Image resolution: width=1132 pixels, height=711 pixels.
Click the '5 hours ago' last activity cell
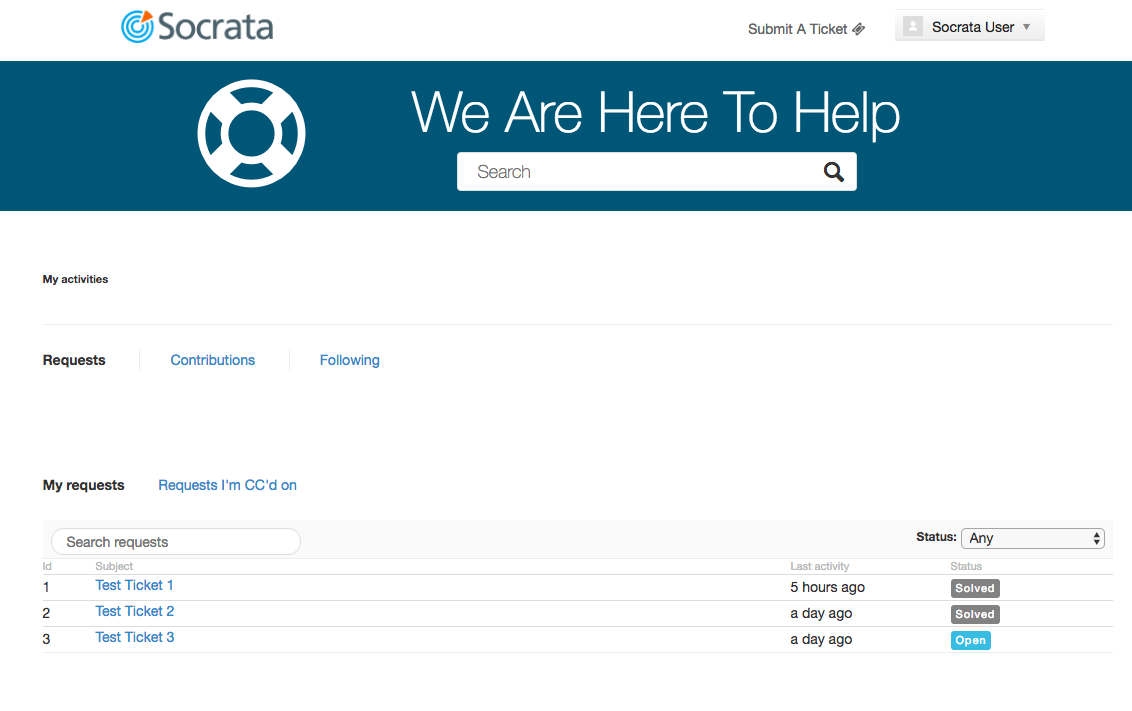[827, 588]
